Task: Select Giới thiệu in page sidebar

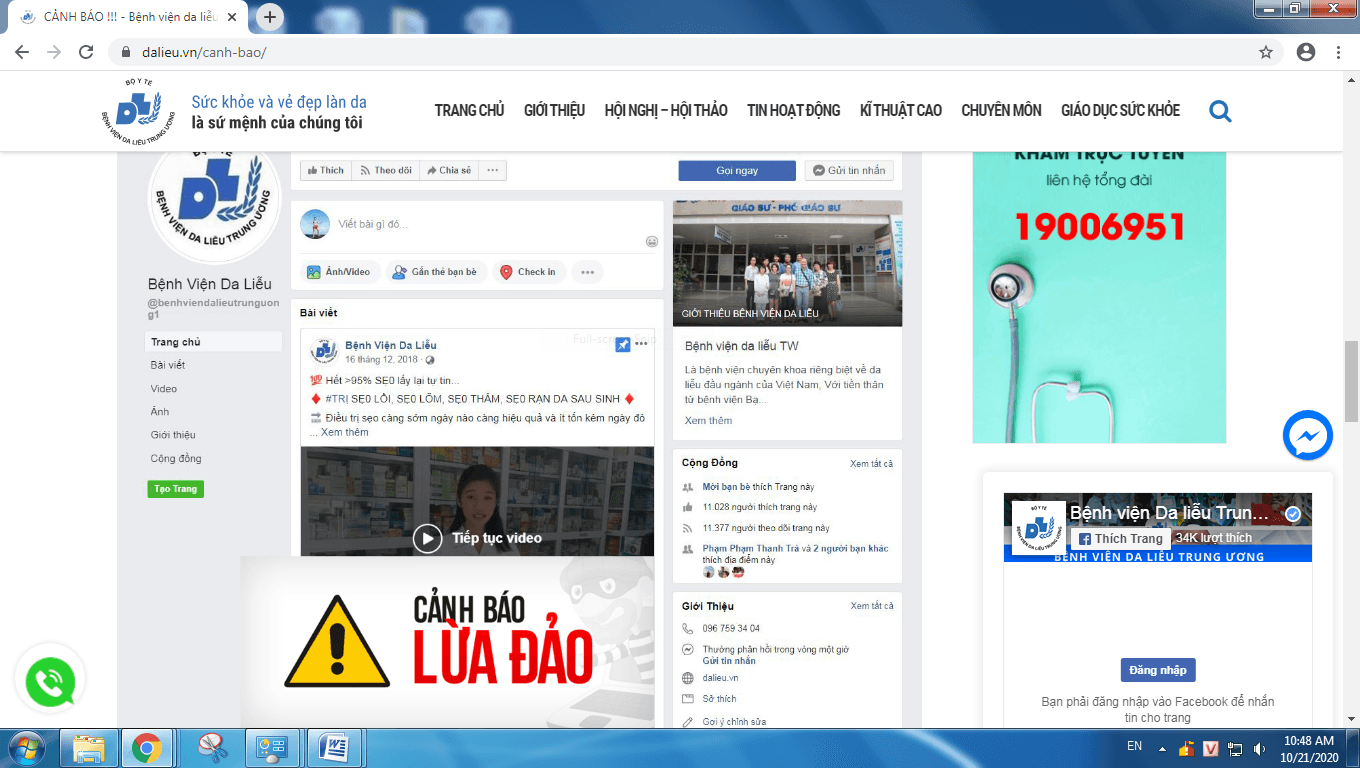Action: [173, 435]
